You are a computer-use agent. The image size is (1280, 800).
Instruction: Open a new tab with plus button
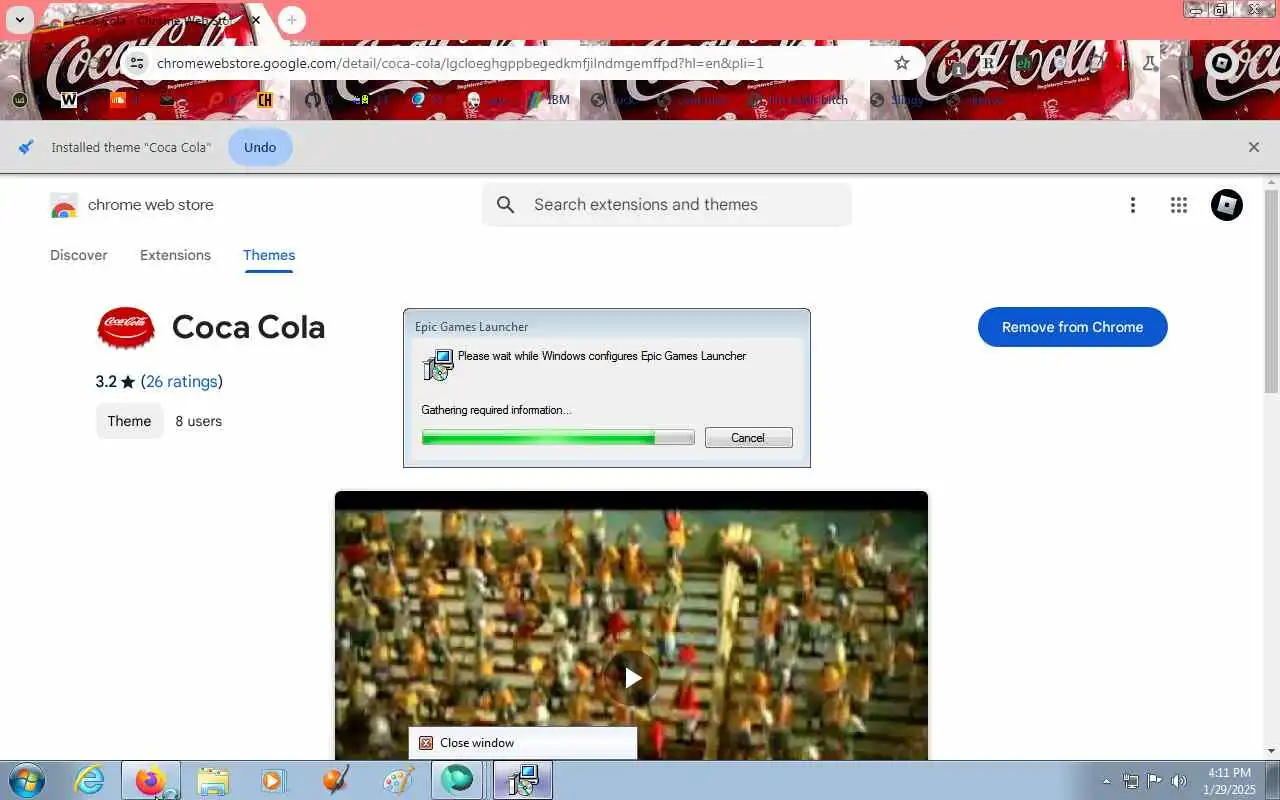tap(291, 20)
